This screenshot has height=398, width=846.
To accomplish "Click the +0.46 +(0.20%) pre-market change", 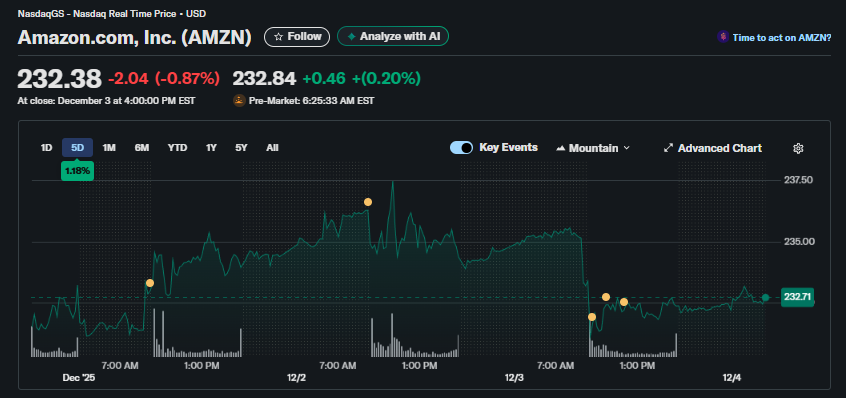I will pos(361,79).
